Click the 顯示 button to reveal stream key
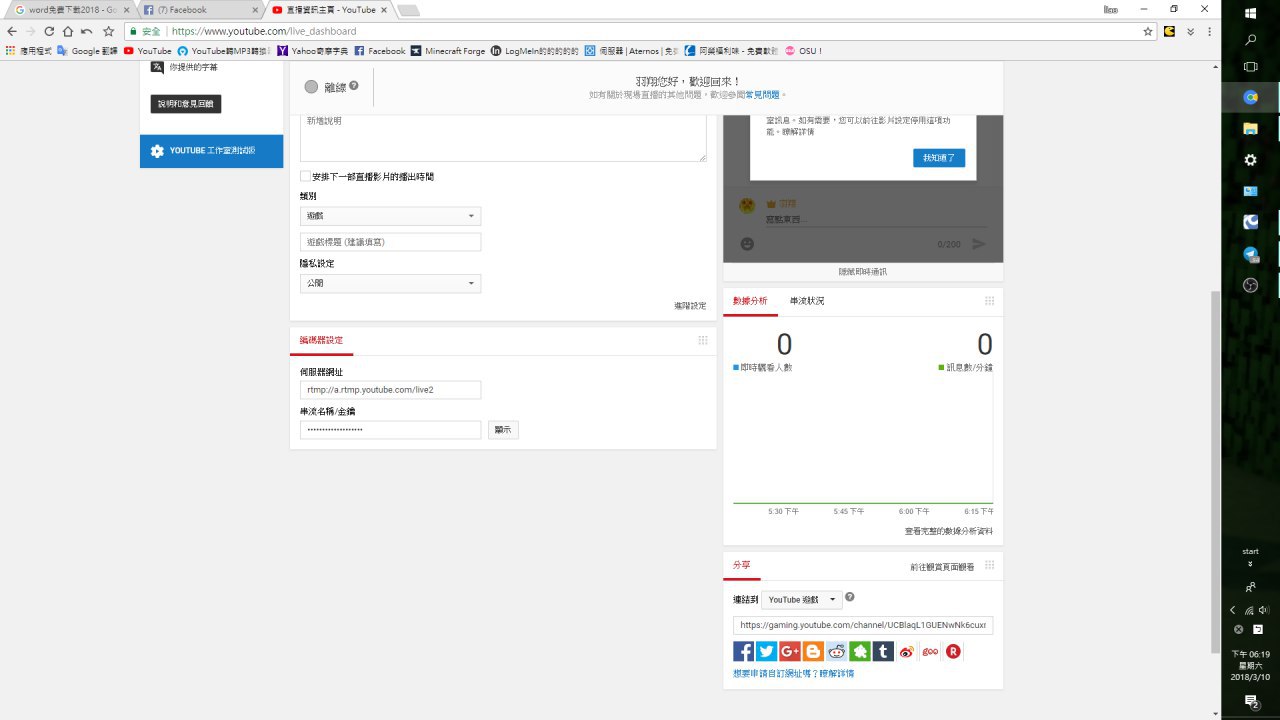 pyautogui.click(x=503, y=430)
